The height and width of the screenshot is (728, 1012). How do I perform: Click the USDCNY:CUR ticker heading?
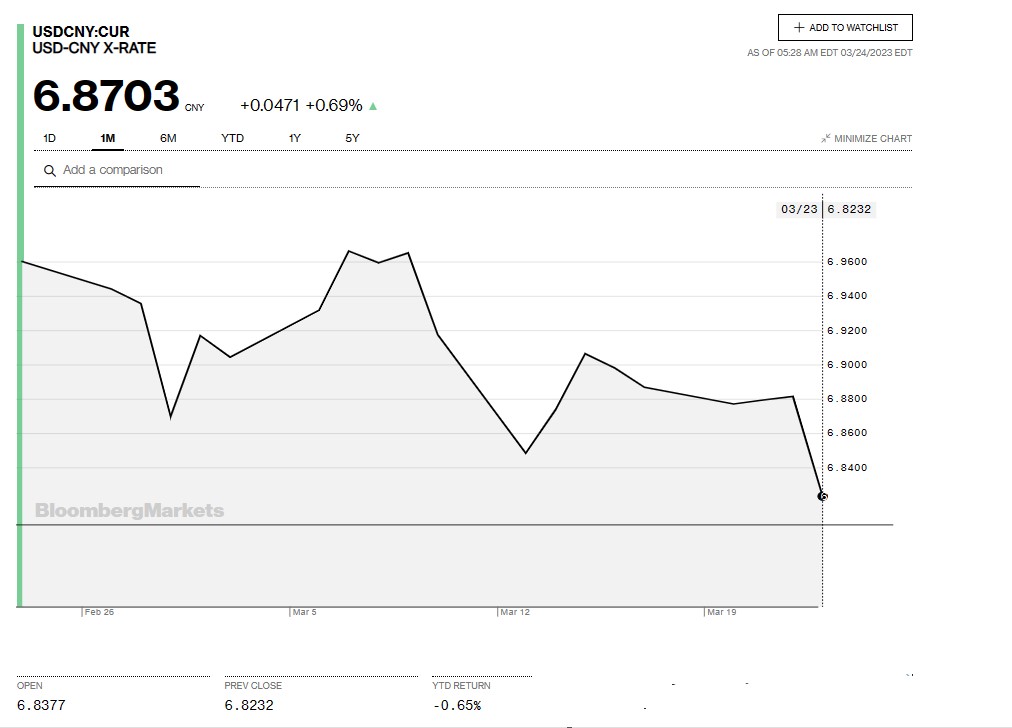coord(81,32)
